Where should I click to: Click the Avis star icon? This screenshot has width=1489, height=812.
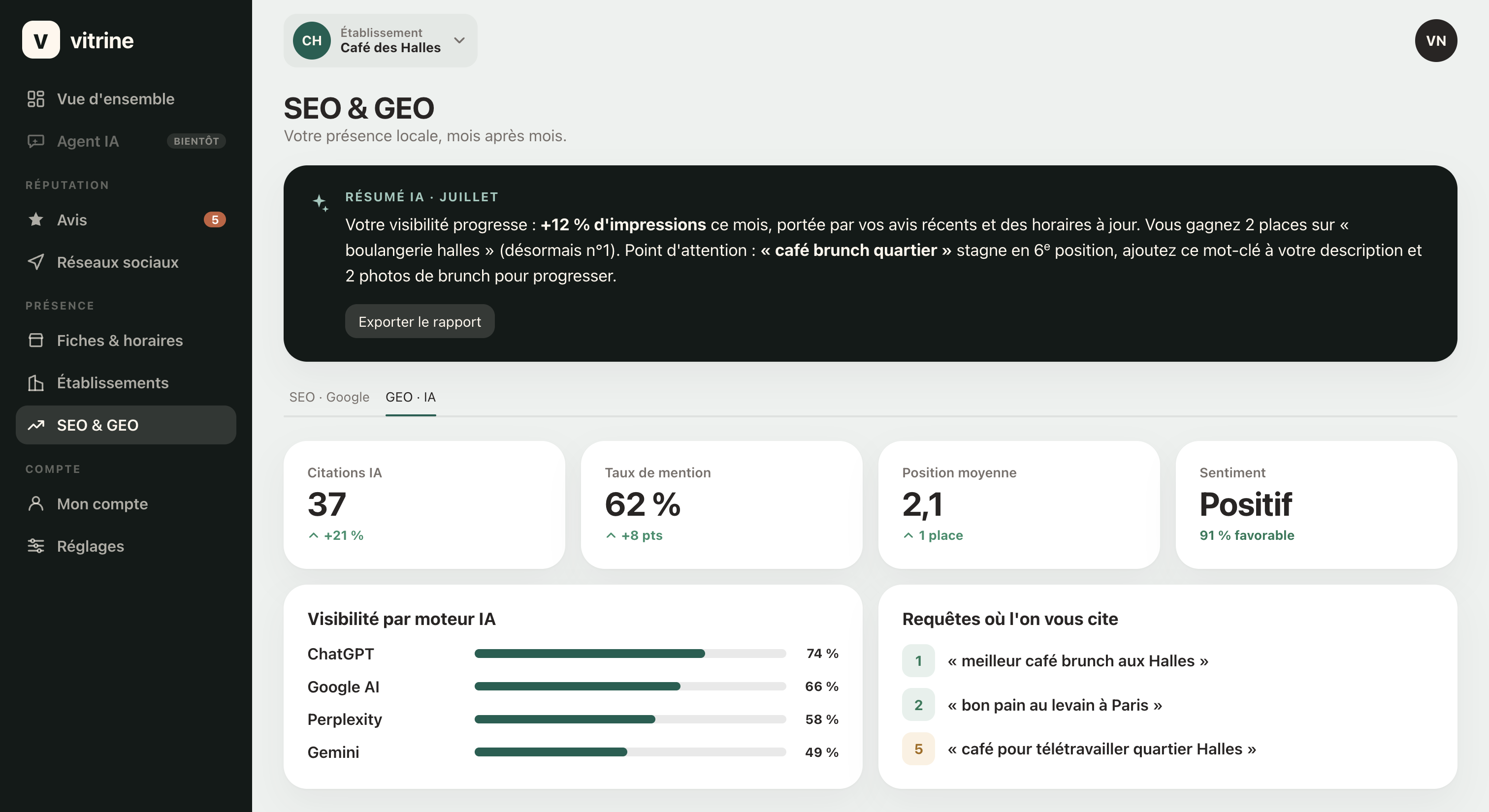36,219
